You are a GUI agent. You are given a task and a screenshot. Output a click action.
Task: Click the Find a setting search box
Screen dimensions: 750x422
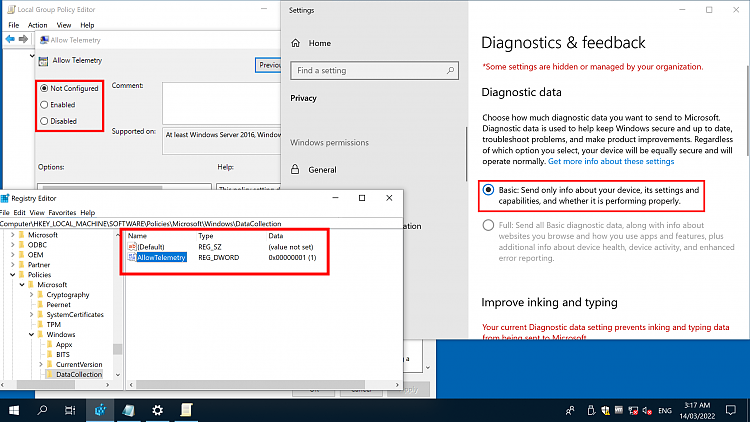click(375, 70)
